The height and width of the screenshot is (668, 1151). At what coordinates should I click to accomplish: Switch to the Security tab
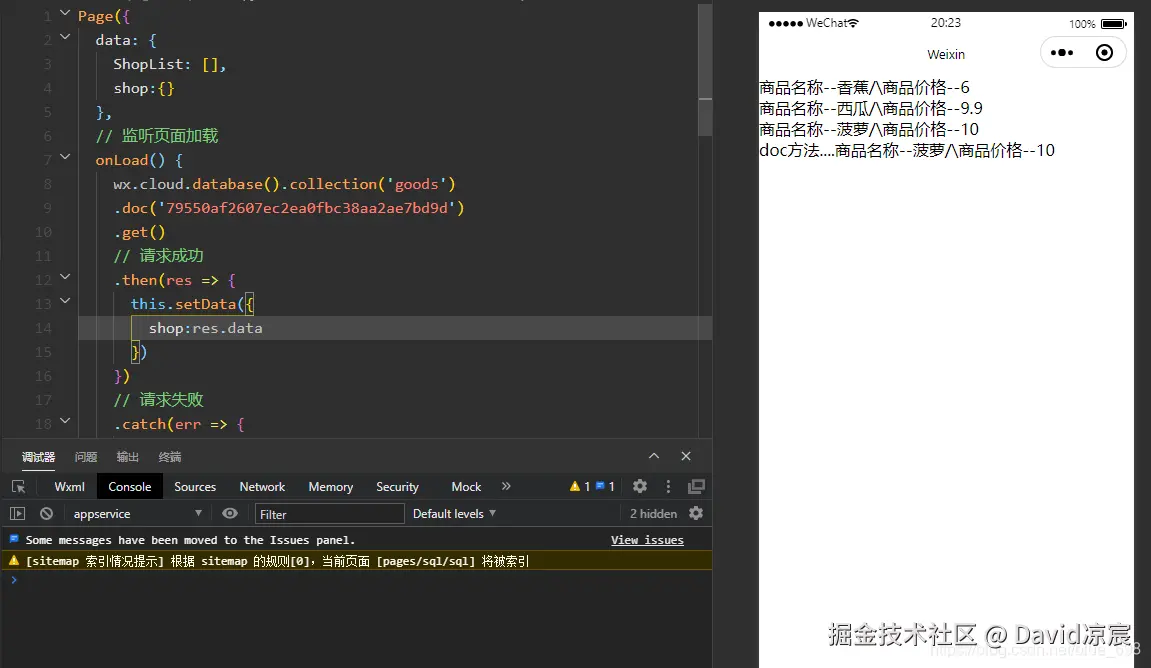(x=397, y=487)
